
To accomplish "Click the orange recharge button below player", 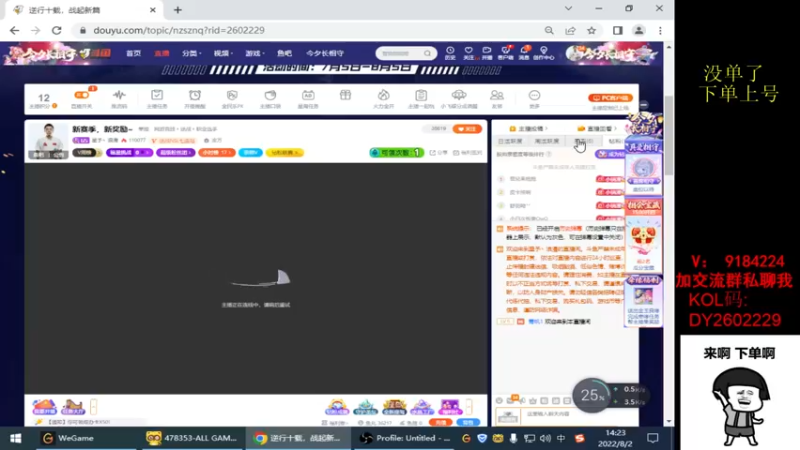I will pos(440,422).
